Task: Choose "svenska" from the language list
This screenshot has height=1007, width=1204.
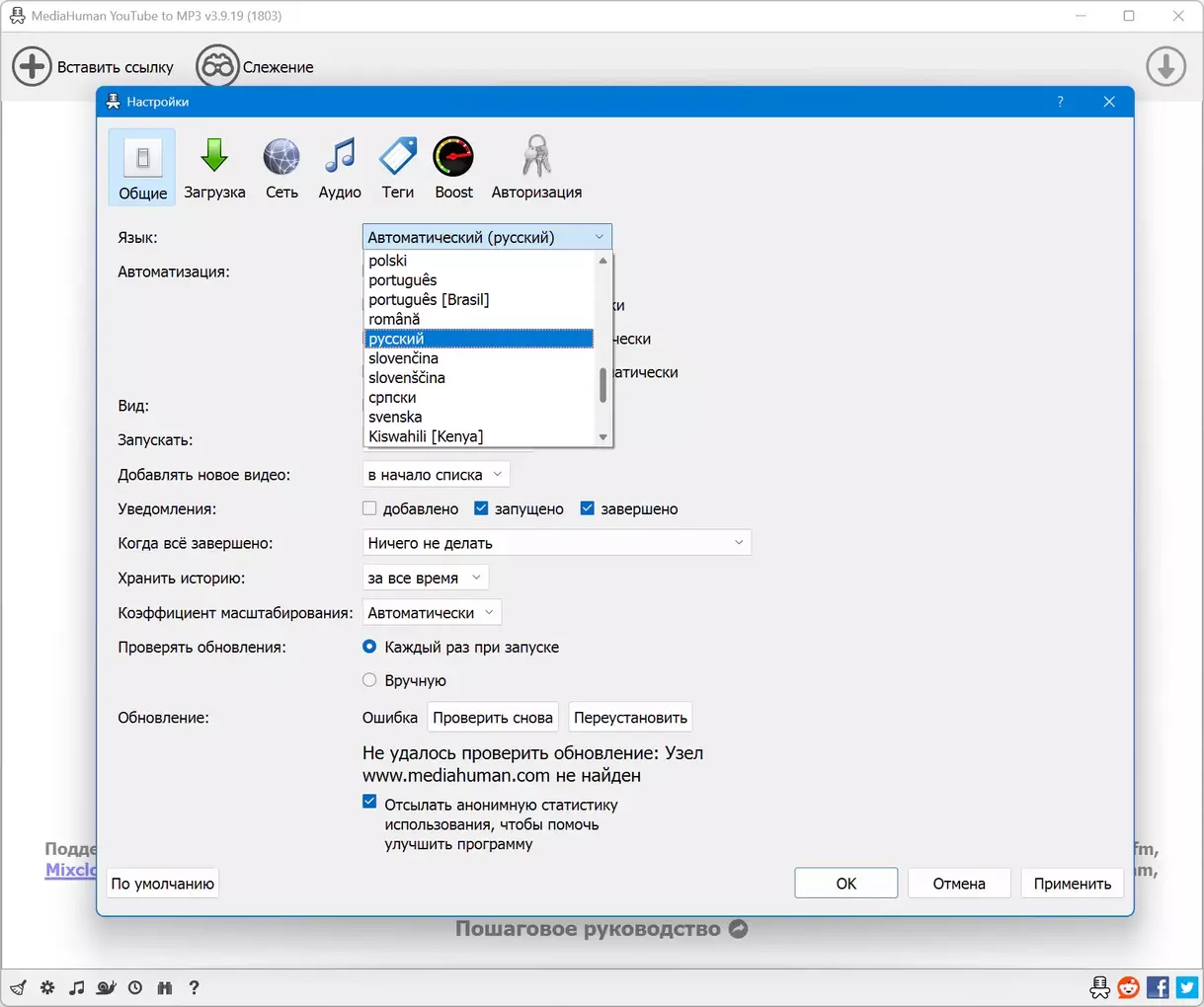Action: (x=395, y=417)
